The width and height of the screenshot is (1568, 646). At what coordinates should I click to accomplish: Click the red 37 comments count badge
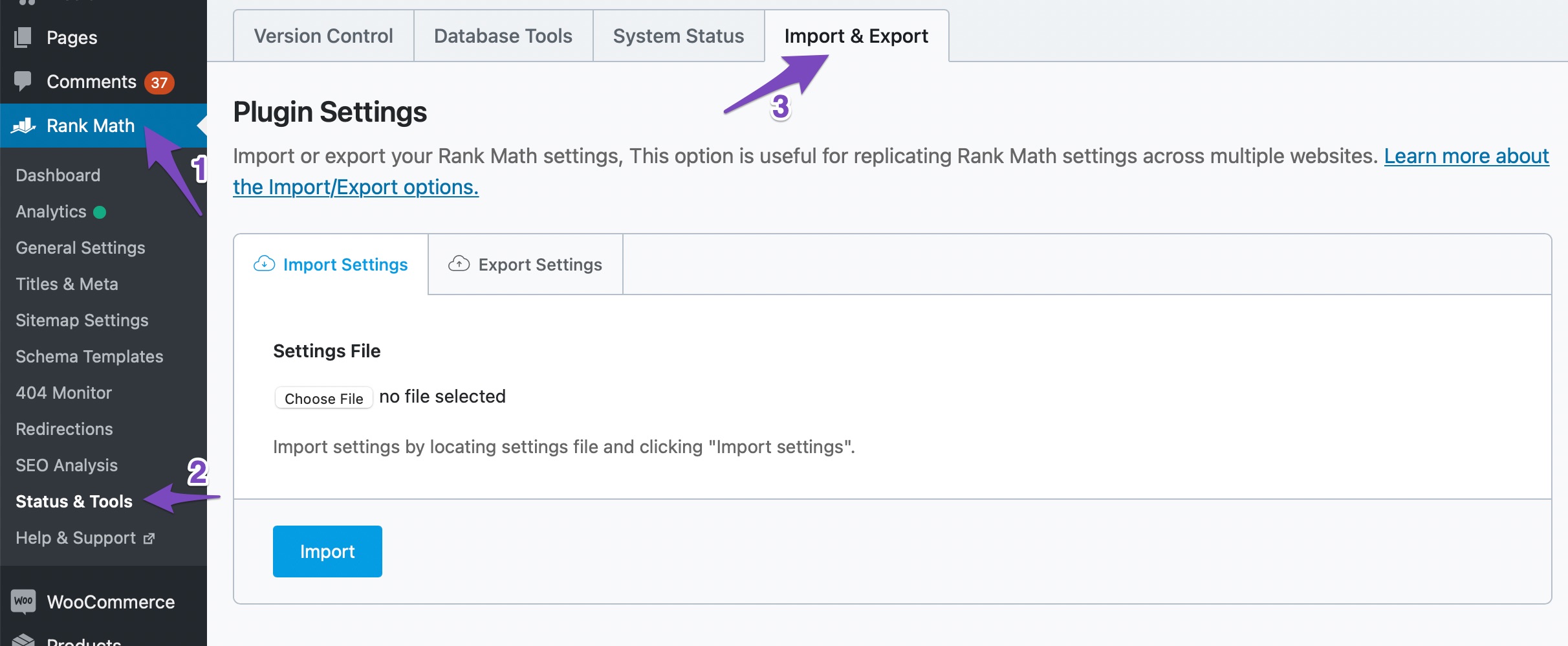pos(159,83)
